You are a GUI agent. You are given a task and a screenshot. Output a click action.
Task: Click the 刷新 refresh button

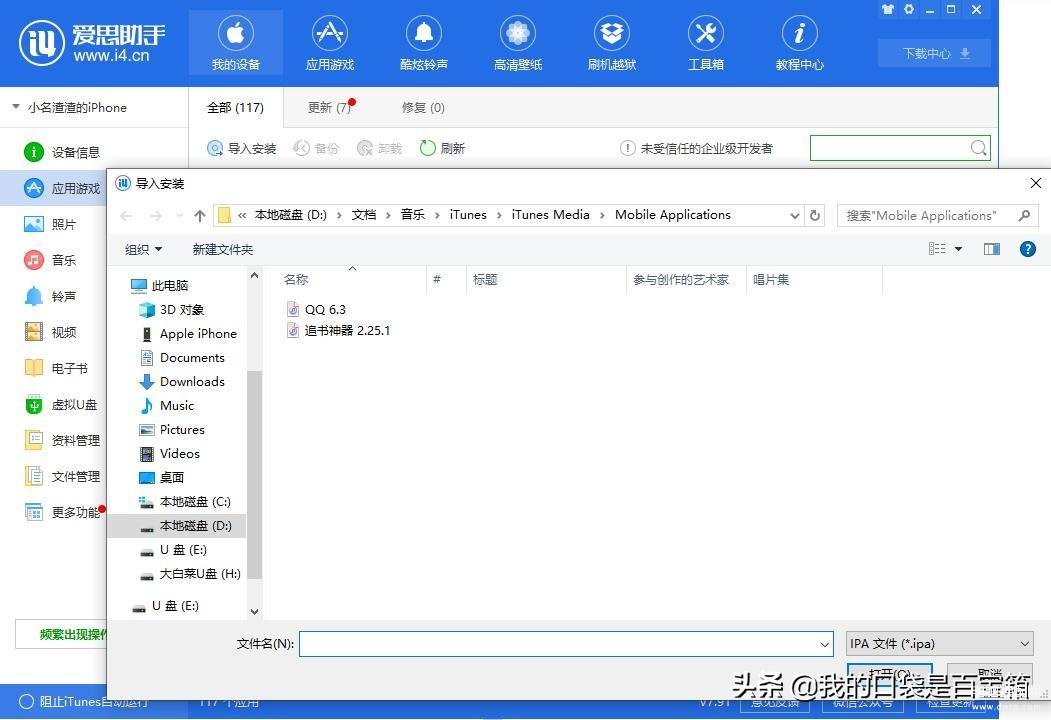pos(442,148)
